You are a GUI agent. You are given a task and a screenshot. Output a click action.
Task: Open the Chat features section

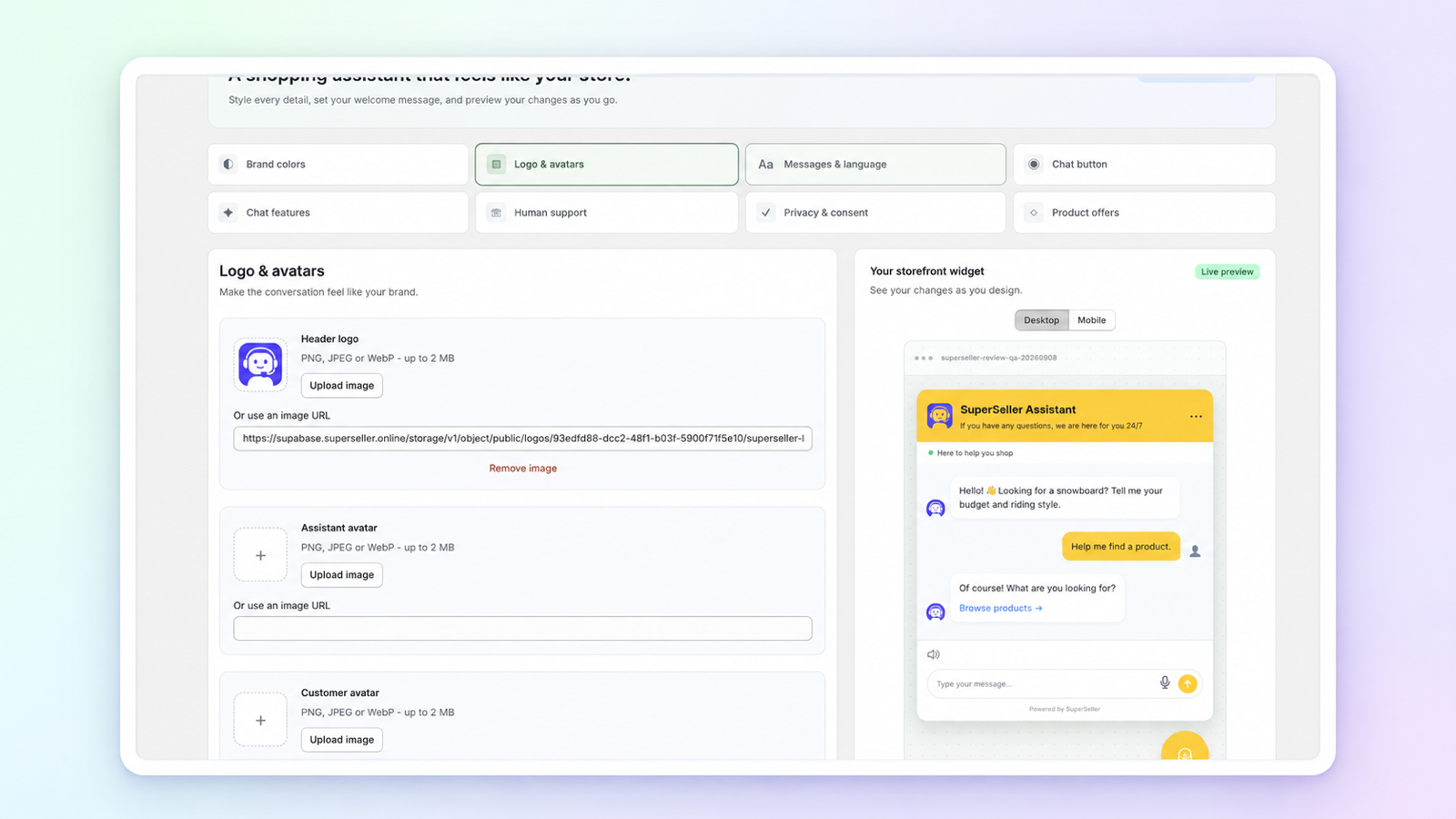(x=338, y=213)
